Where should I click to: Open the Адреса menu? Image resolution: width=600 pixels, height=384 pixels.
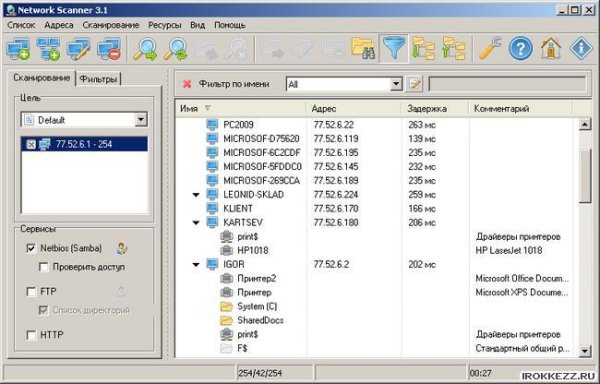coord(59,25)
